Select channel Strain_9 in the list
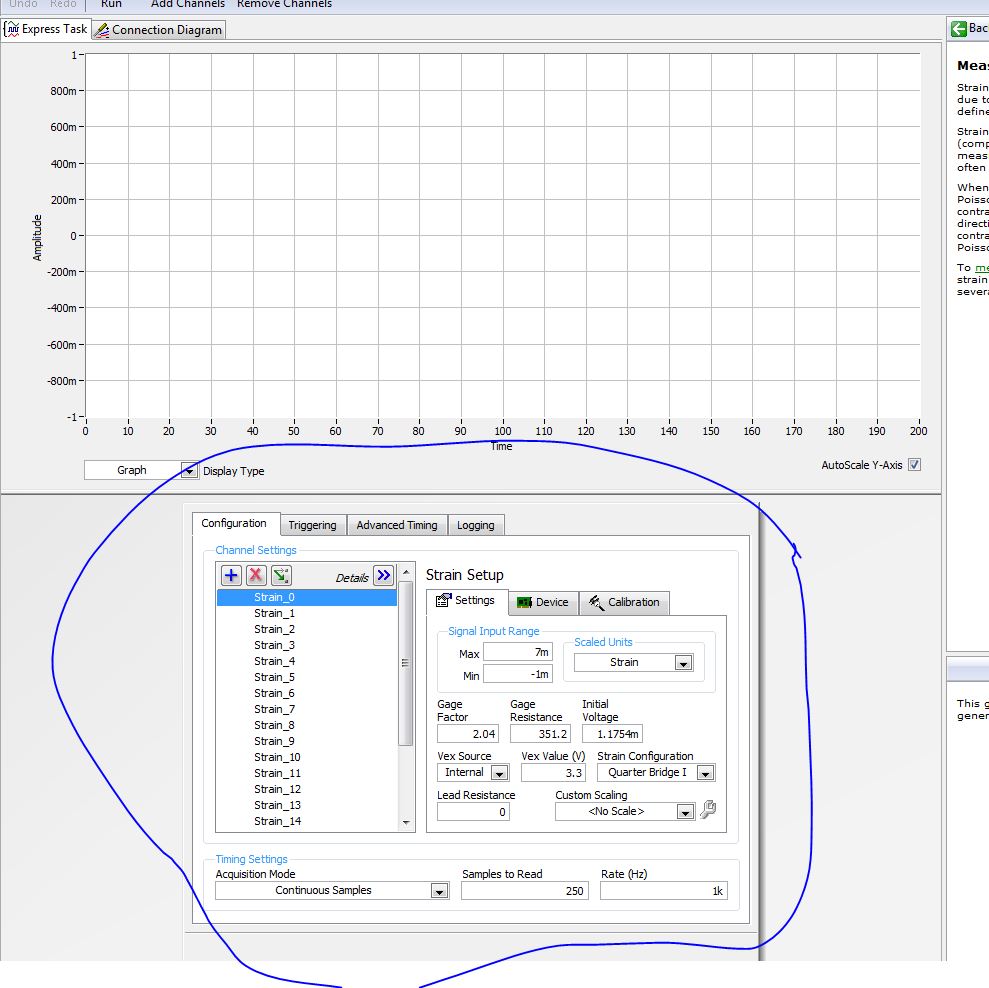This screenshot has height=988, width=989. 307,741
